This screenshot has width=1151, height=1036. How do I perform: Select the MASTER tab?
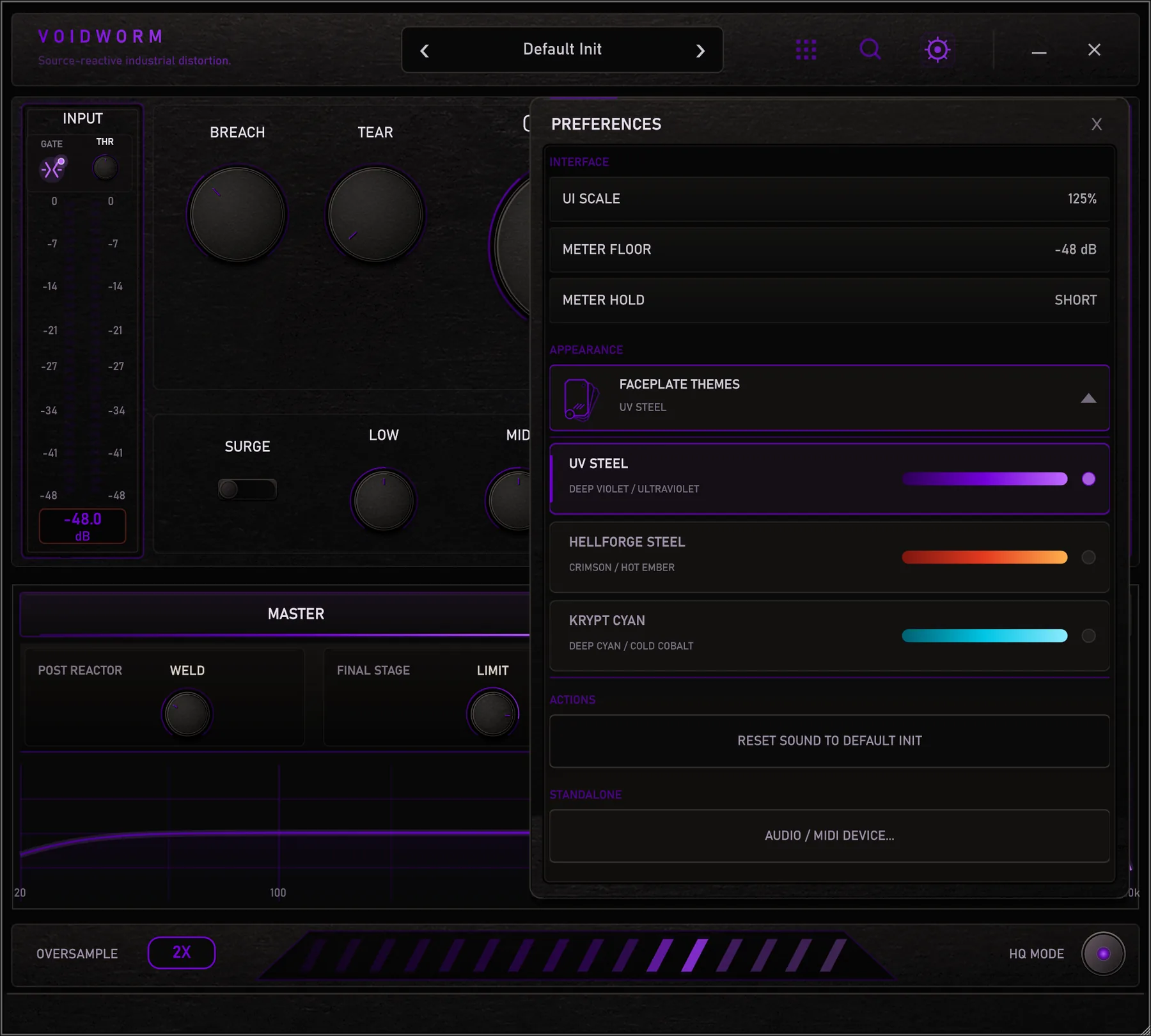click(295, 614)
